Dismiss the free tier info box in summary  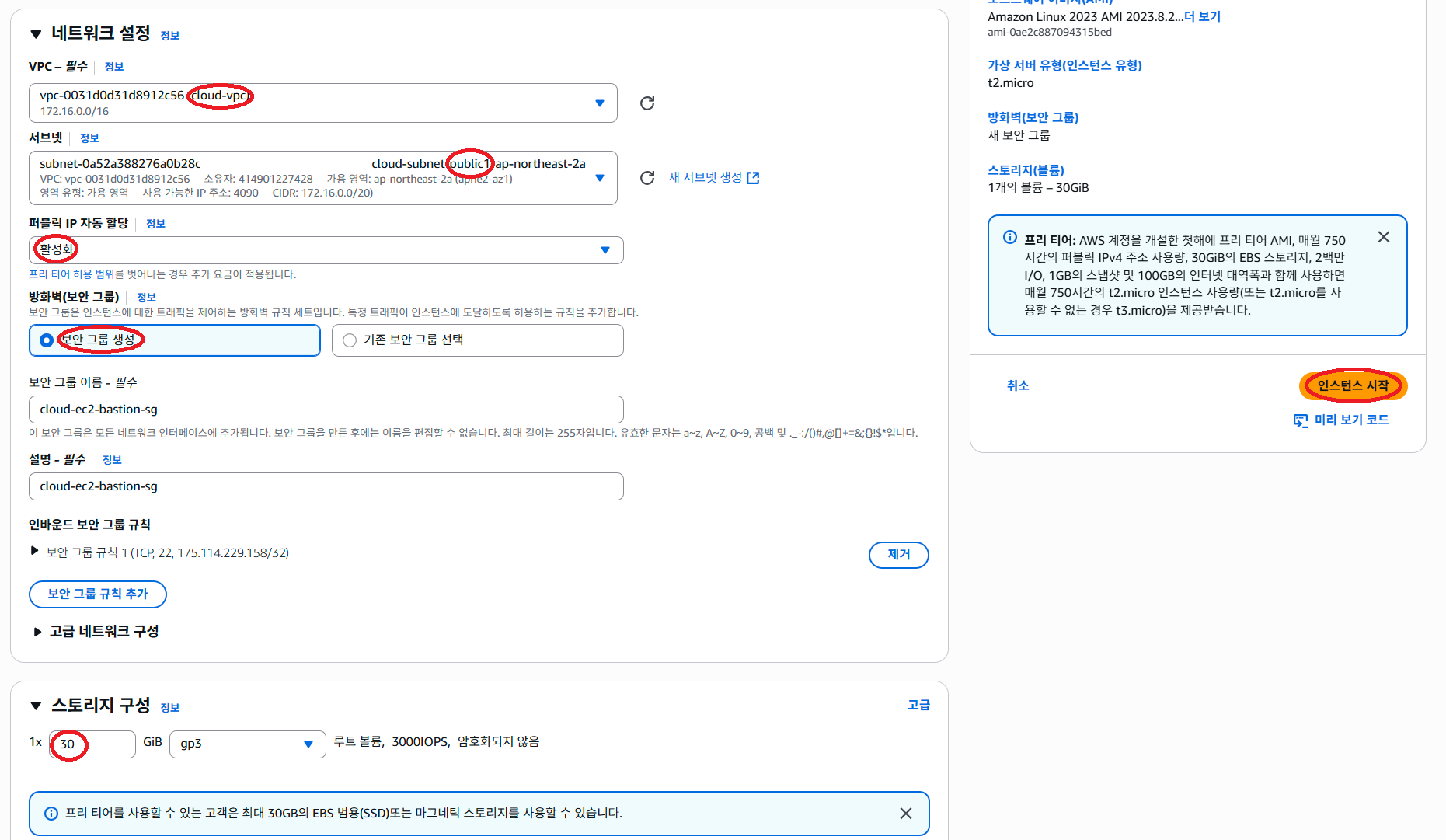1383,237
